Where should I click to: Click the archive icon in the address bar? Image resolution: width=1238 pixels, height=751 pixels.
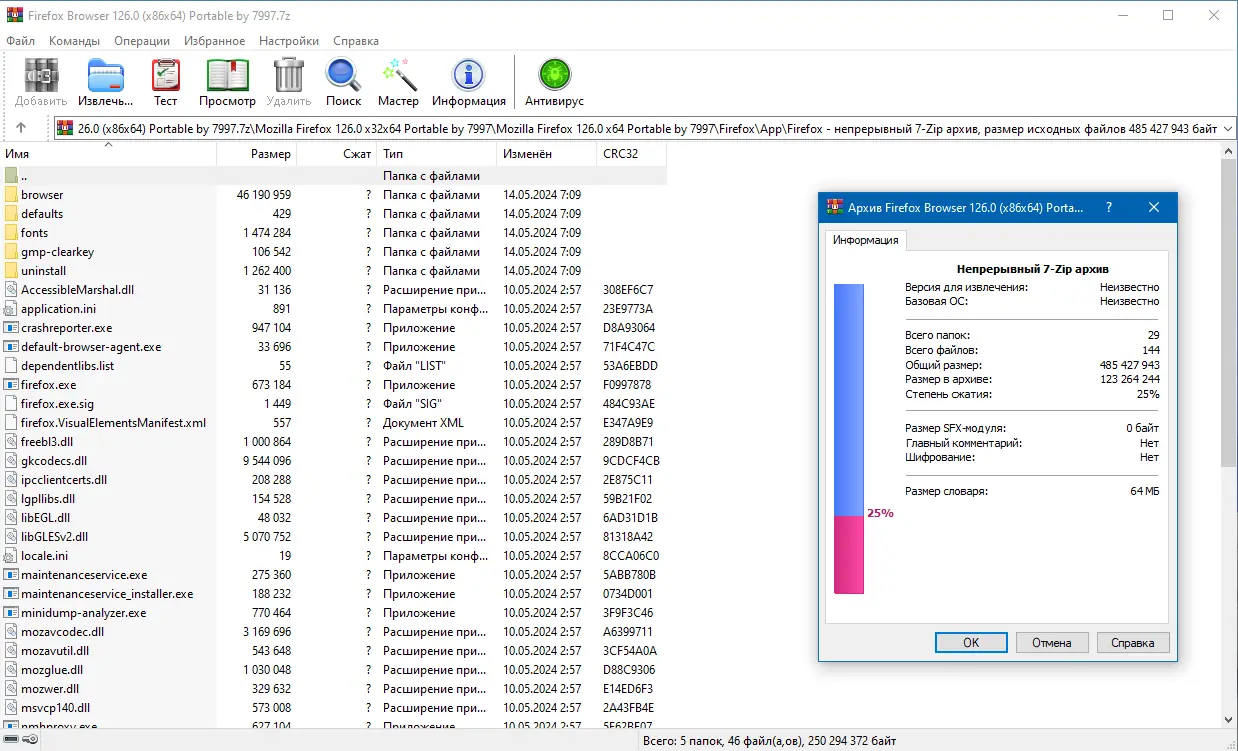tap(66, 128)
